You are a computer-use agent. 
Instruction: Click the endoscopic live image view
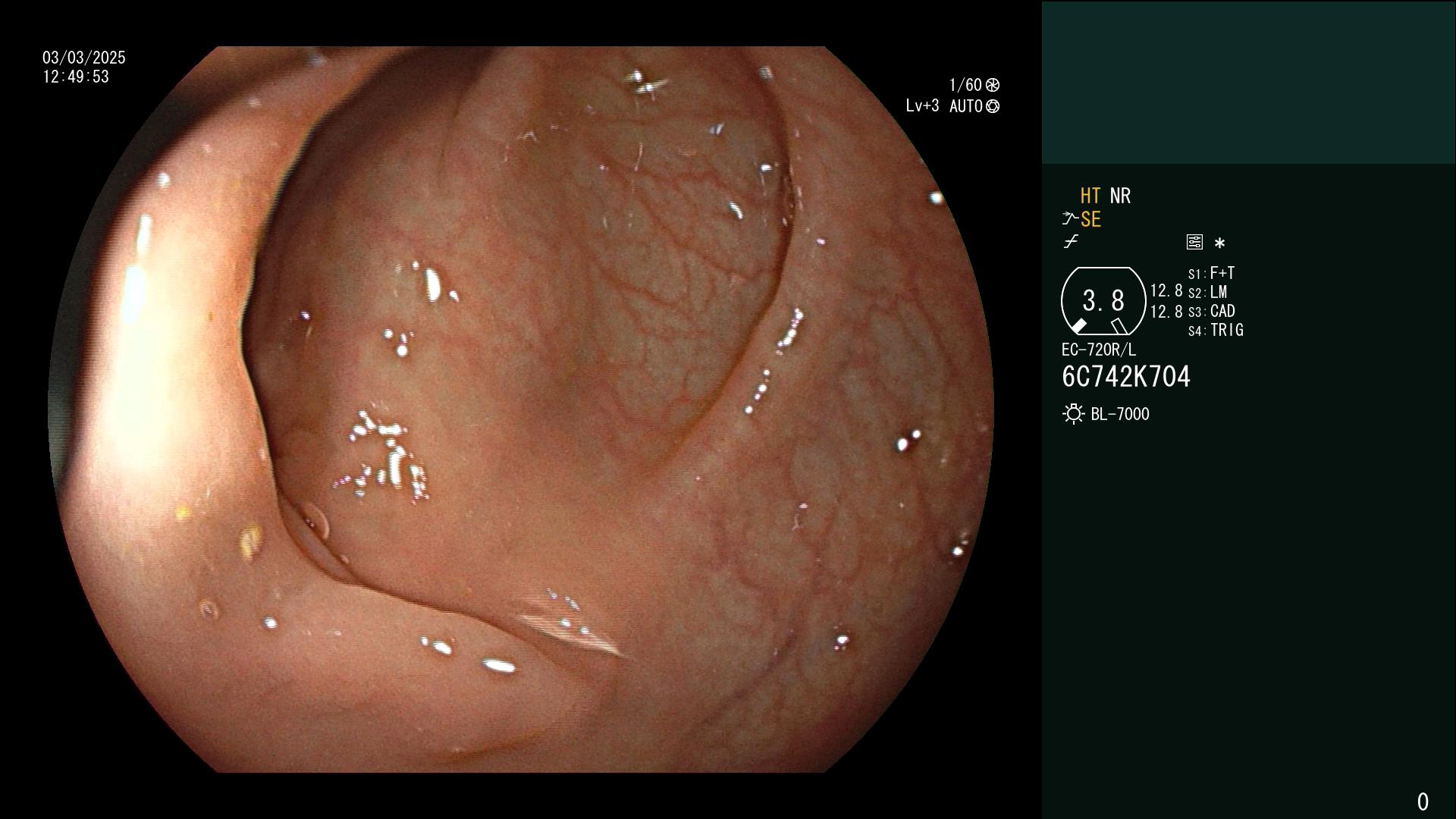coord(522,409)
